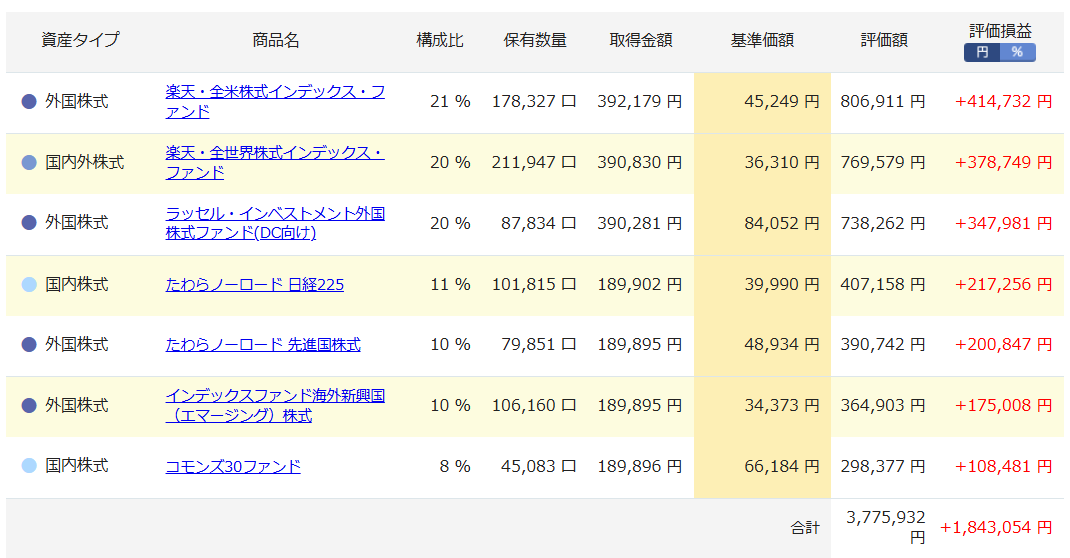
Task: Click the color dot in コモンズ30 row
Action: [x=29, y=466]
